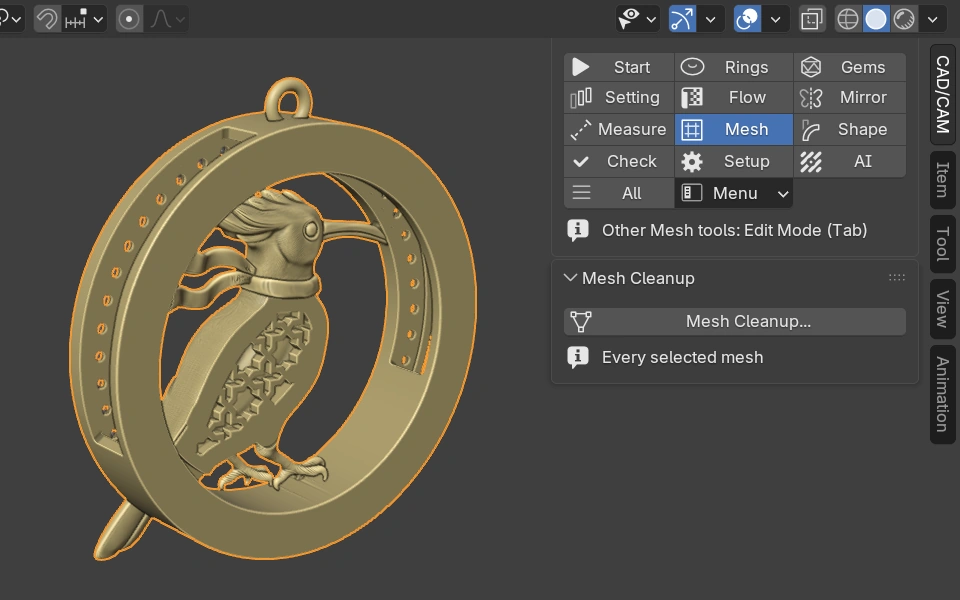
Task: Open the Menu dropdown
Action: [x=733, y=193]
